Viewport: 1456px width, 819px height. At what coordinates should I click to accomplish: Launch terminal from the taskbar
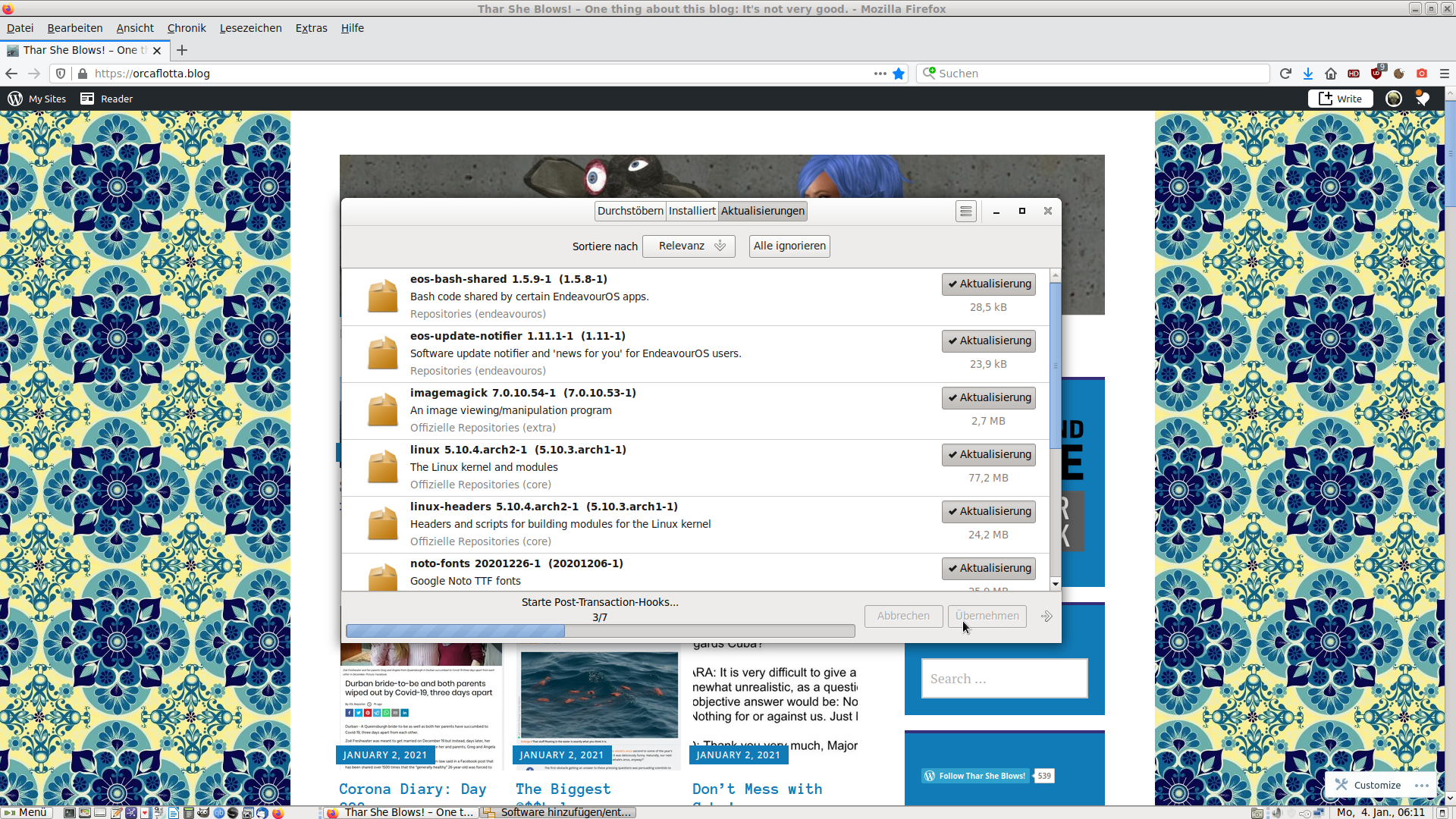[70, 812]
